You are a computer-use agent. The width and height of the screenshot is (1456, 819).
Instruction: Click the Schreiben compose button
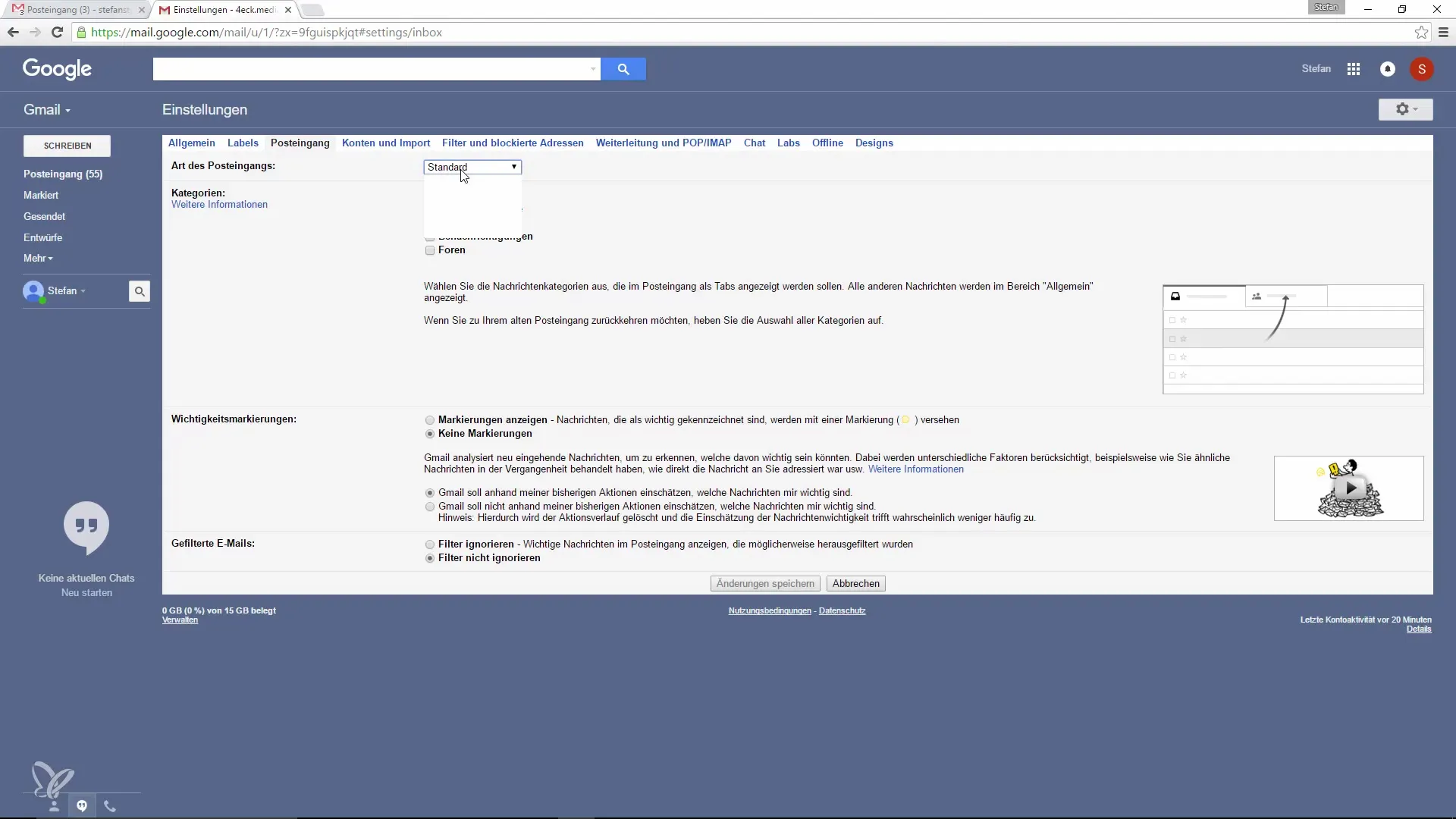pyautogui.click(x=67, y=146)
